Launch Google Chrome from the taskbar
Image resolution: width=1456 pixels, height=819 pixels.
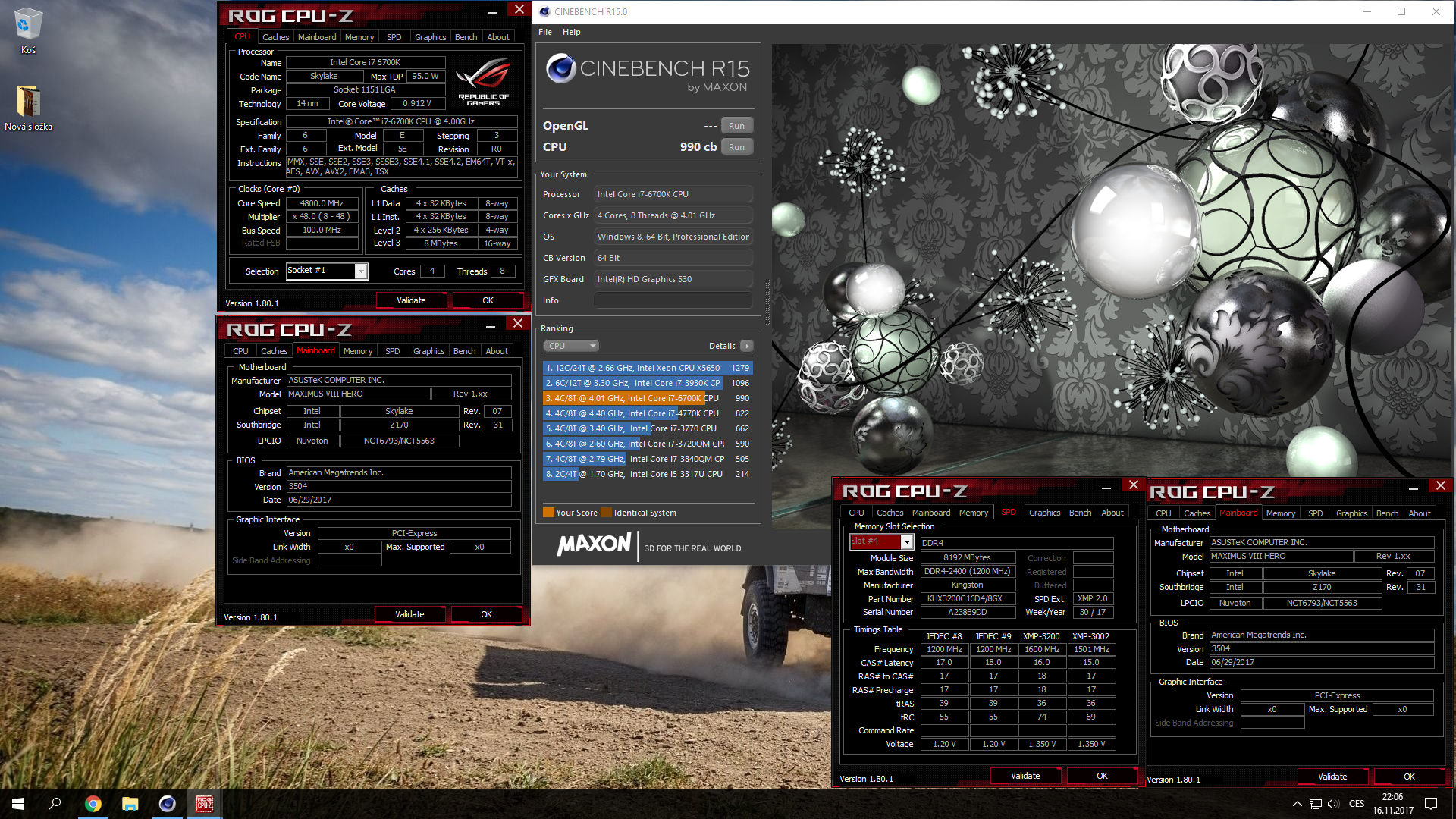93,804
